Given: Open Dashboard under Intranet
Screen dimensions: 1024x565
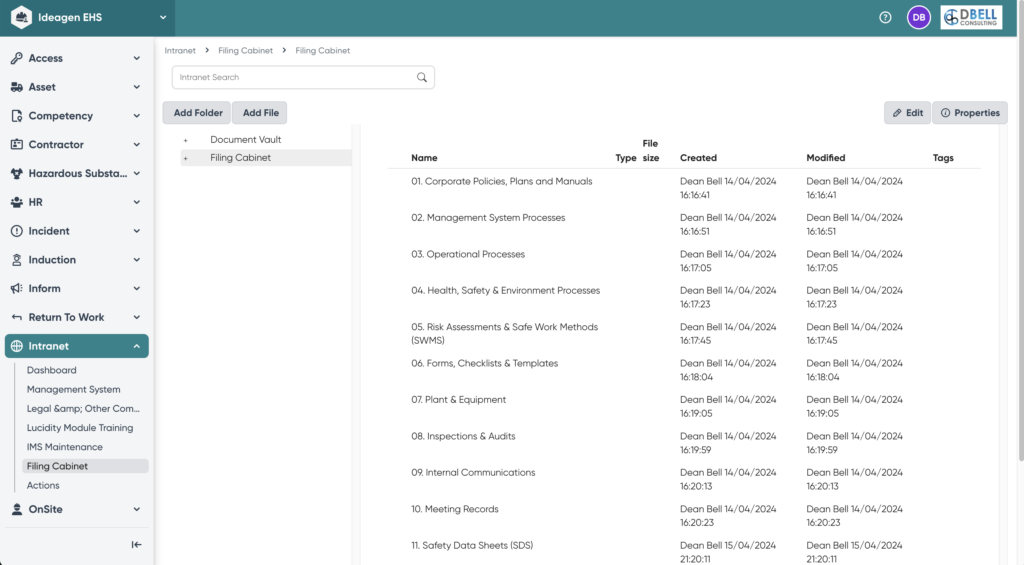Looking at the screenshot, I should [52, 370].
